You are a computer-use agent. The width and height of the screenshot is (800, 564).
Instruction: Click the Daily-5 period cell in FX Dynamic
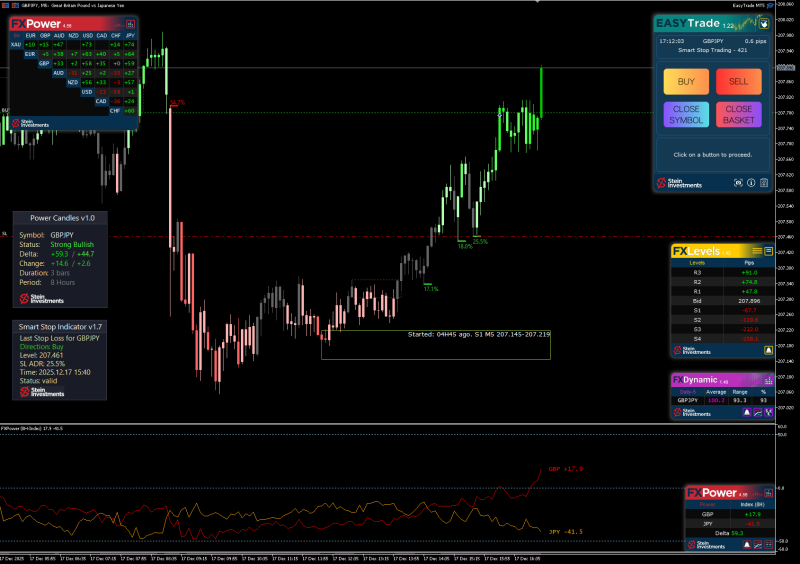pyautogui.click(x=688, y=392)
